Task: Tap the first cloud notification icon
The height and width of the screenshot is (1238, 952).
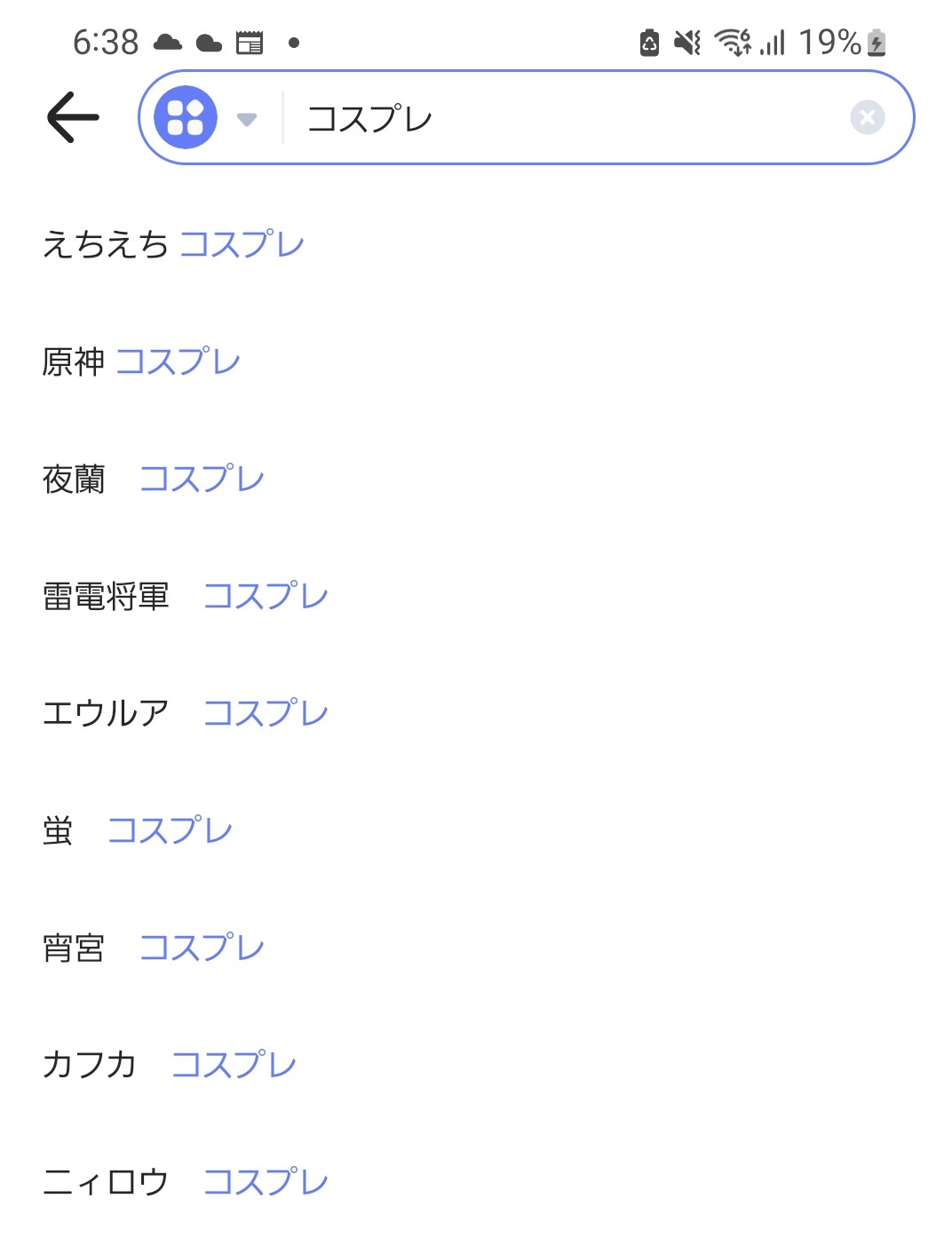Action: [x=168, y=42]
